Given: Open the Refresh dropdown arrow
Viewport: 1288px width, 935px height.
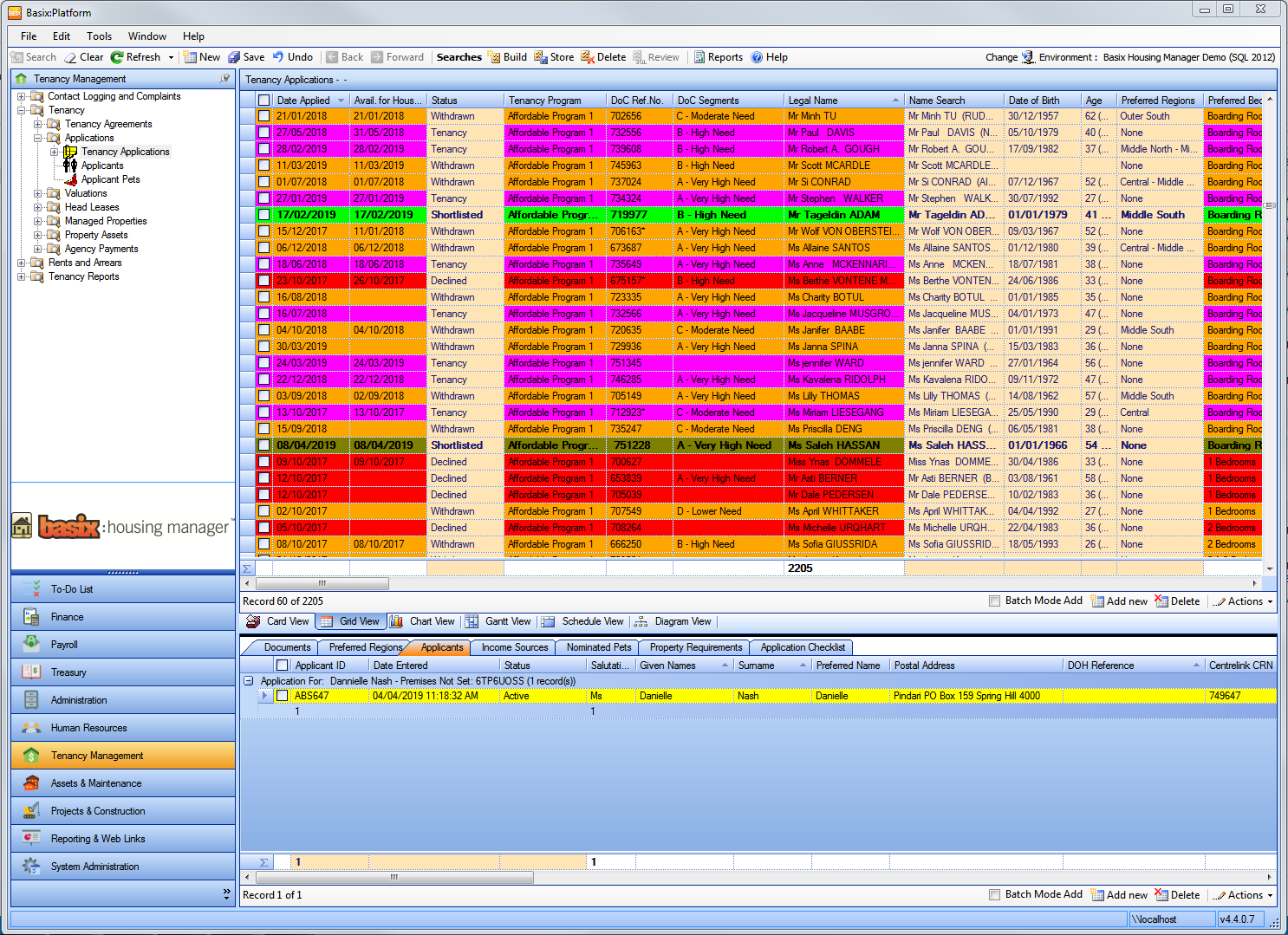Looking at the screenshot, I should [x=171, y=56].
